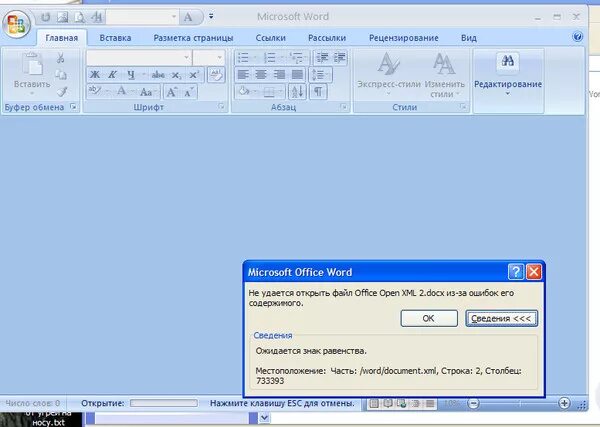Close the Microsoft Office Word dialog
Screen dimensions: 600x427
point(534,272)
